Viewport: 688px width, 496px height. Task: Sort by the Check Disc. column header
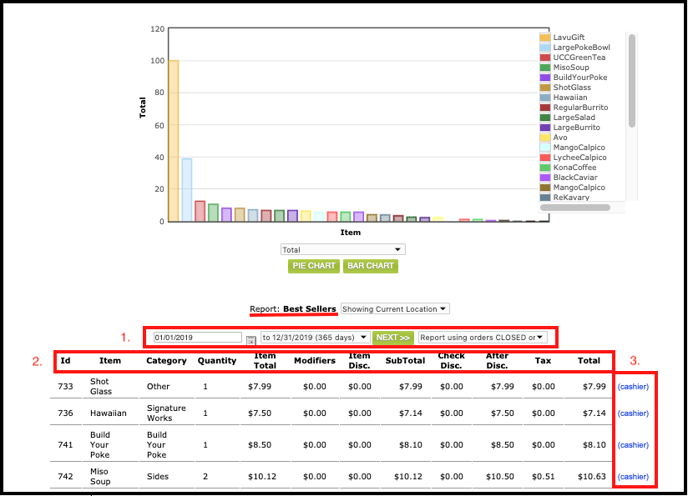(x=451, y=361)
